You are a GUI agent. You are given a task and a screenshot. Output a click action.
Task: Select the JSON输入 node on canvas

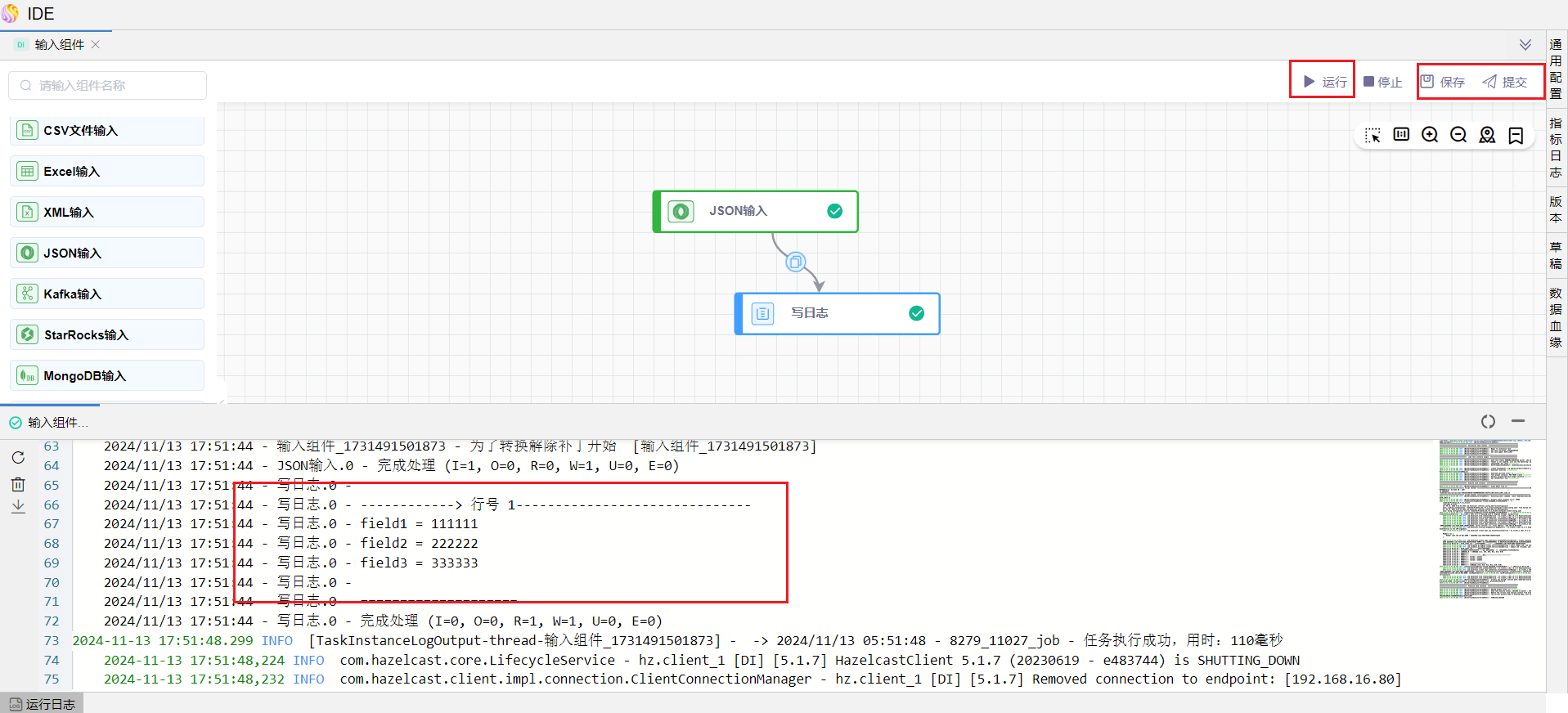point(755,212)
